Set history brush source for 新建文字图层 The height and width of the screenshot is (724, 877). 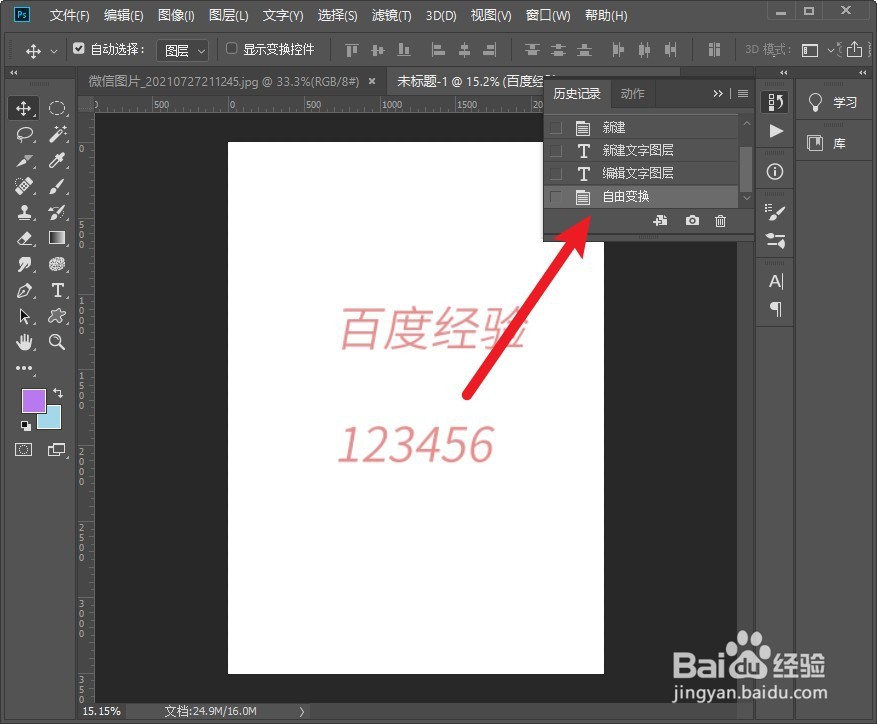[x=556, y=151]
